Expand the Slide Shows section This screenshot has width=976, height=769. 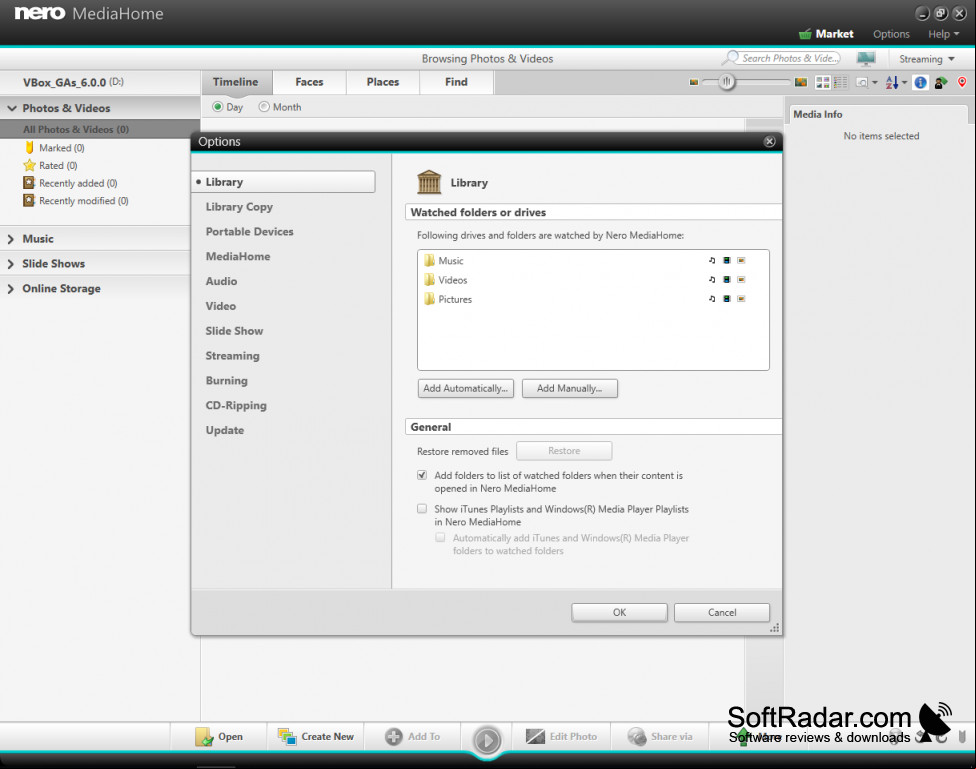point(11,264)
